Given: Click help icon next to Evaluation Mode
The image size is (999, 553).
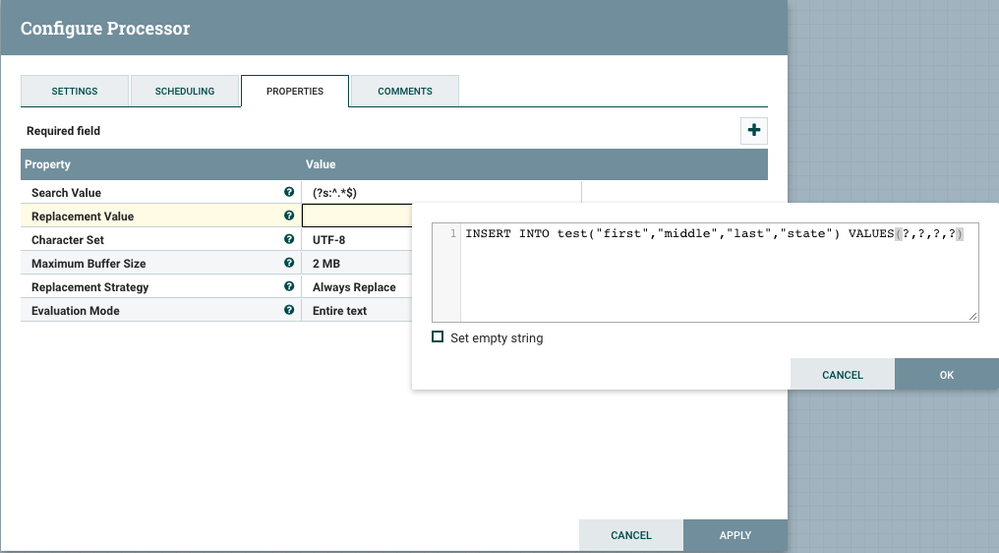Looking at the screenshot, I should (289, 310).
